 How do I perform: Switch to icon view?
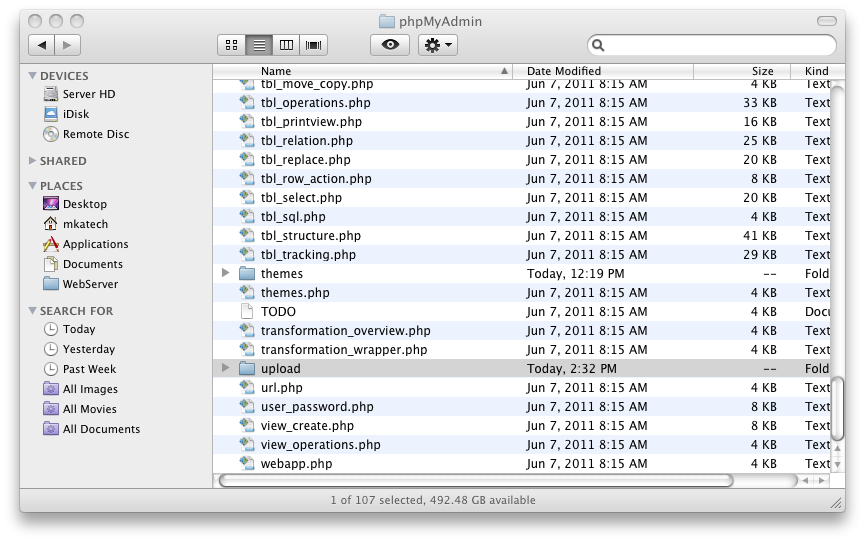click(232, 45)
